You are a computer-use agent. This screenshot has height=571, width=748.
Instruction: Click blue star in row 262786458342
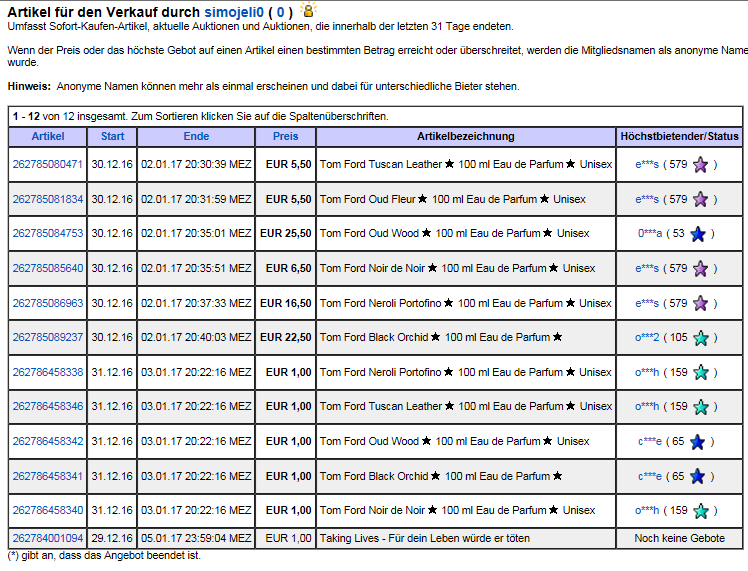697,442
